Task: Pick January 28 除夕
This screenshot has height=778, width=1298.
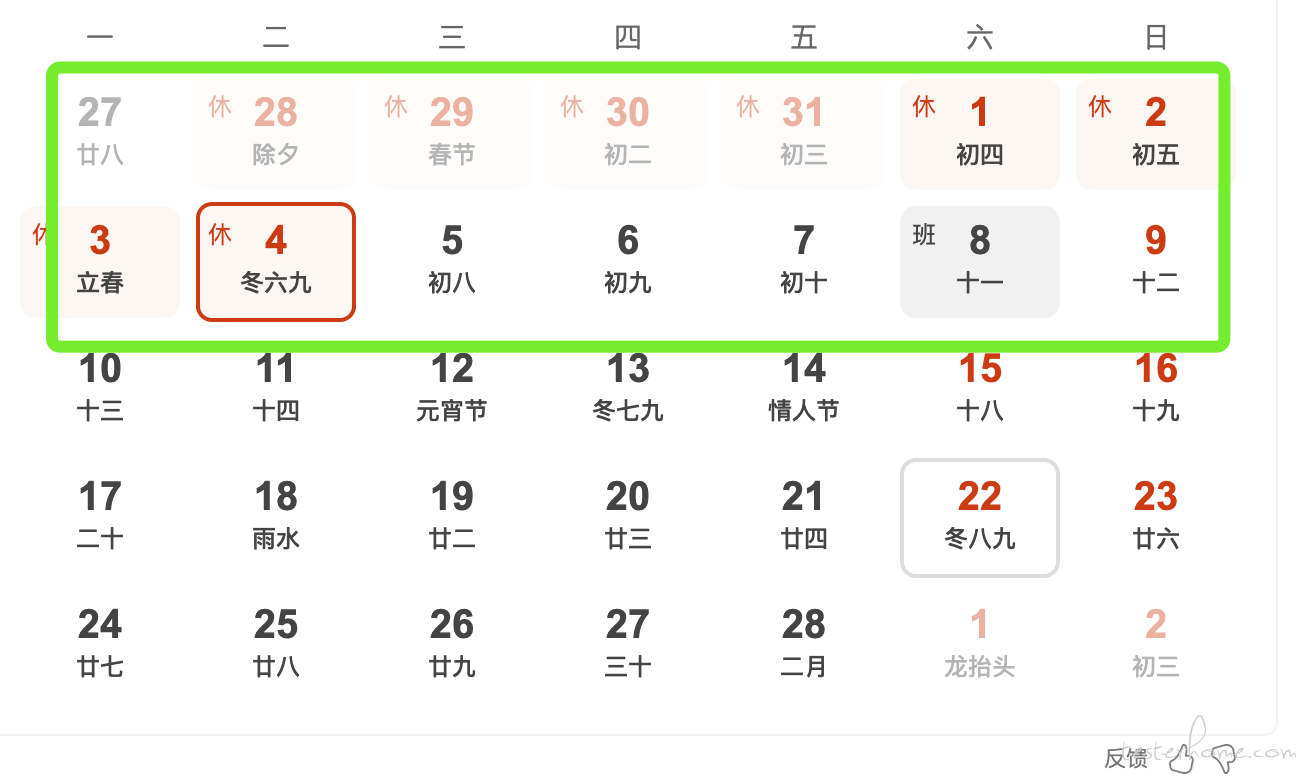Action: pos(276,134)
